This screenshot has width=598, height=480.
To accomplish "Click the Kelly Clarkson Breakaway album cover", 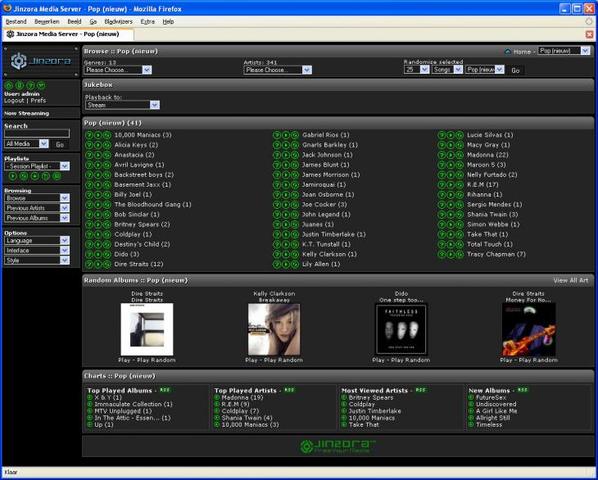I will (x=274, y=329).
